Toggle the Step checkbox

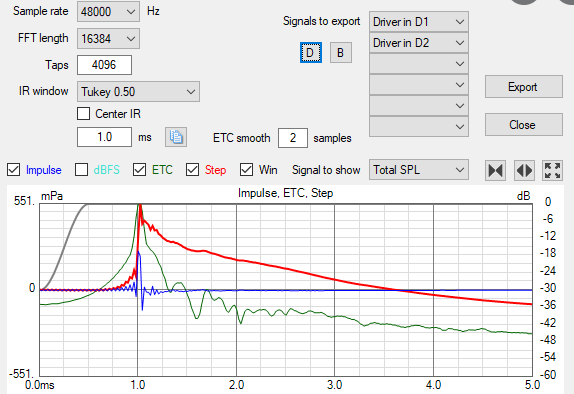click(193, 170)
